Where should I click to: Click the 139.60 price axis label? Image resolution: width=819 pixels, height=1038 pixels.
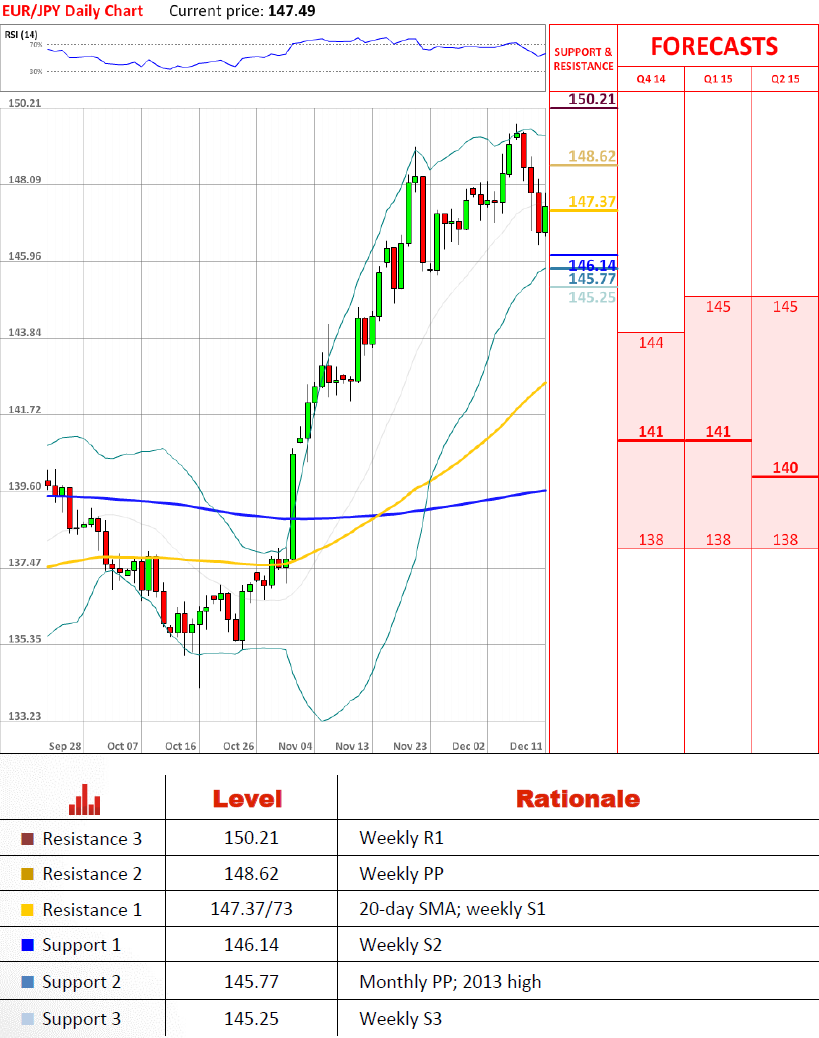24,486
